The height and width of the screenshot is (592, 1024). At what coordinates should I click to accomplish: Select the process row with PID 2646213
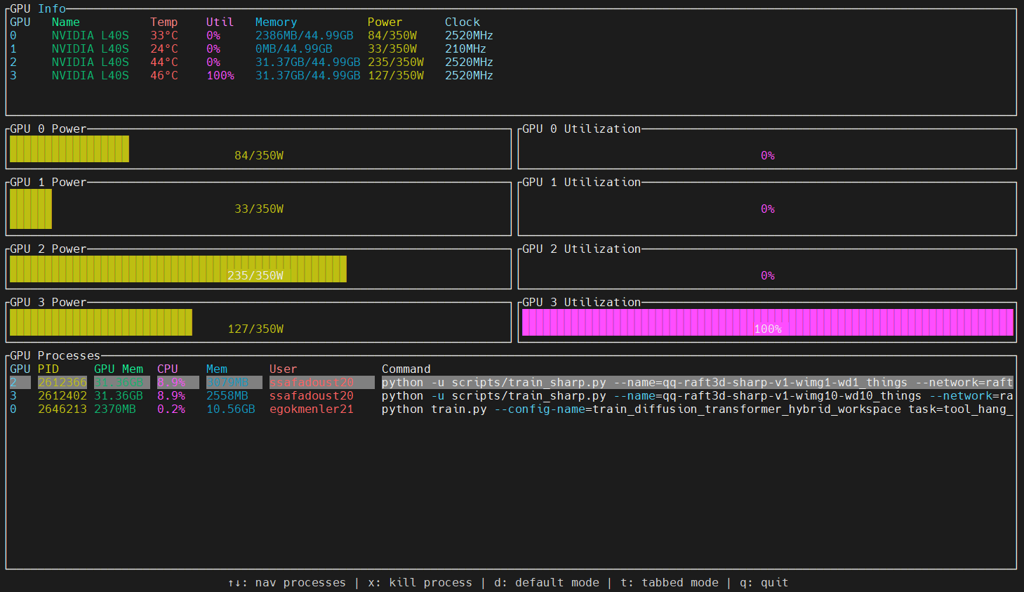click(x=62, y=409)
